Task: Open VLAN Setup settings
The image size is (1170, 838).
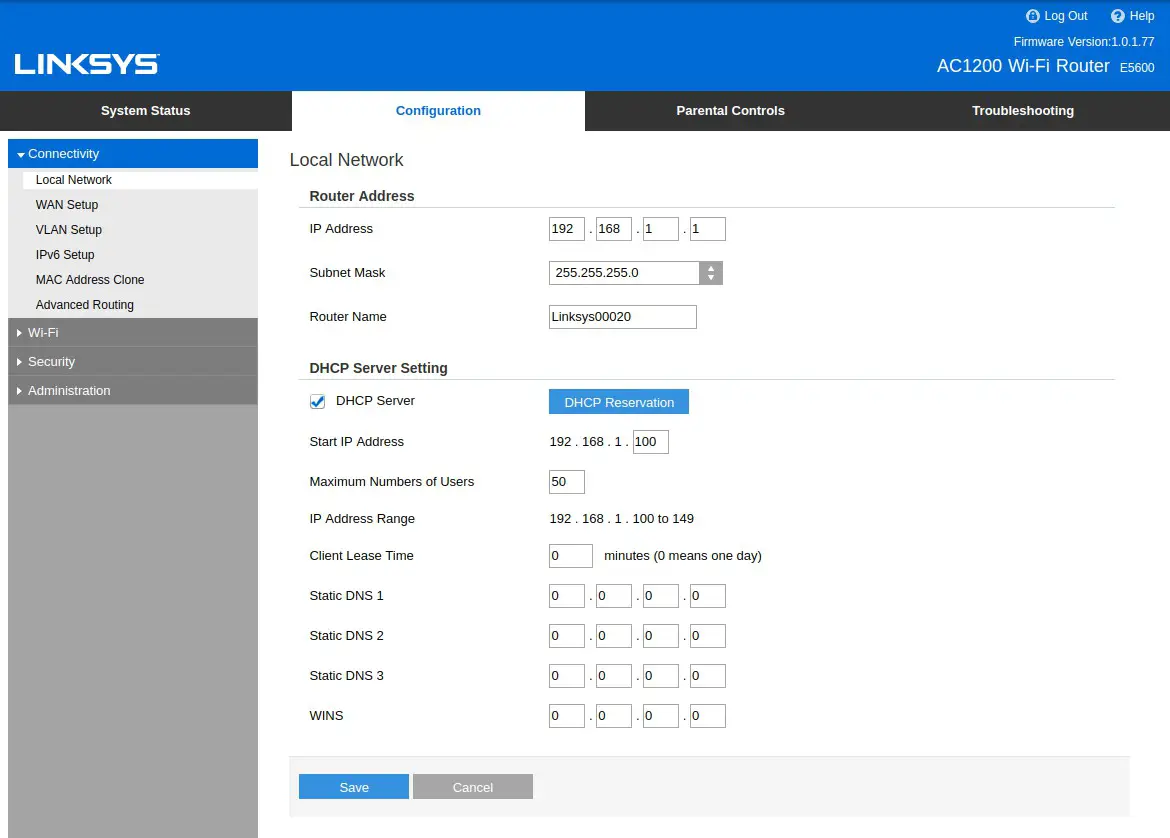Action: [68, 229]
